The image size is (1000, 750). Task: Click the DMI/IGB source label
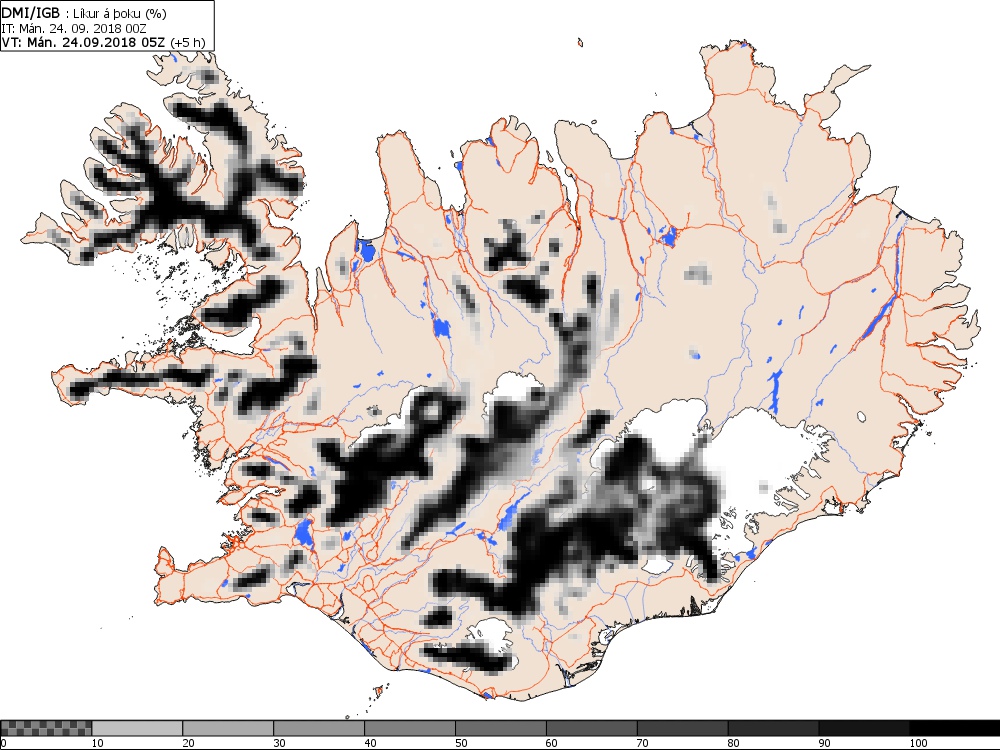click(x=31, y=12)
